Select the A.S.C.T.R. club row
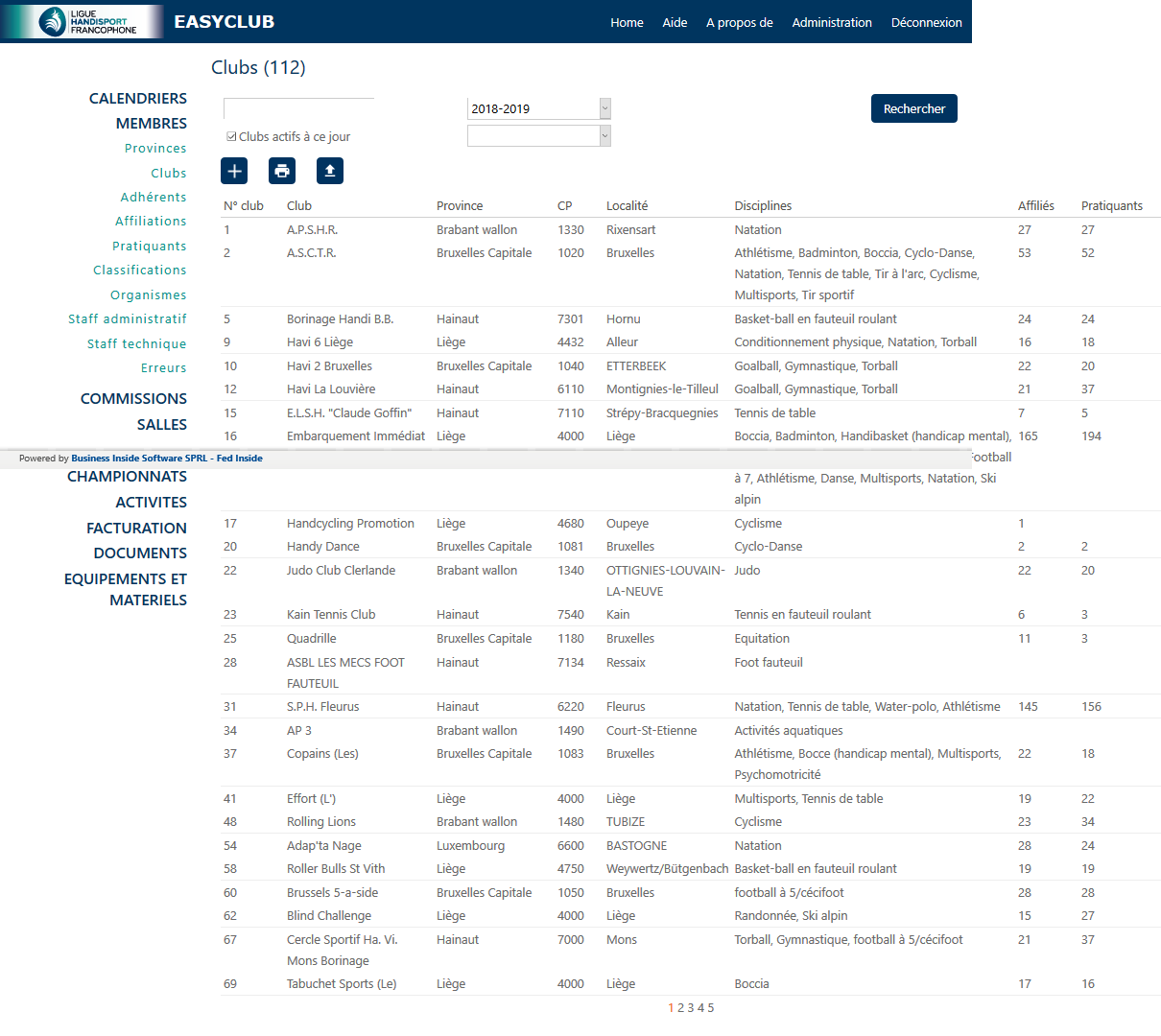Screen dimensions: 1161x1036 pos(691,273)
